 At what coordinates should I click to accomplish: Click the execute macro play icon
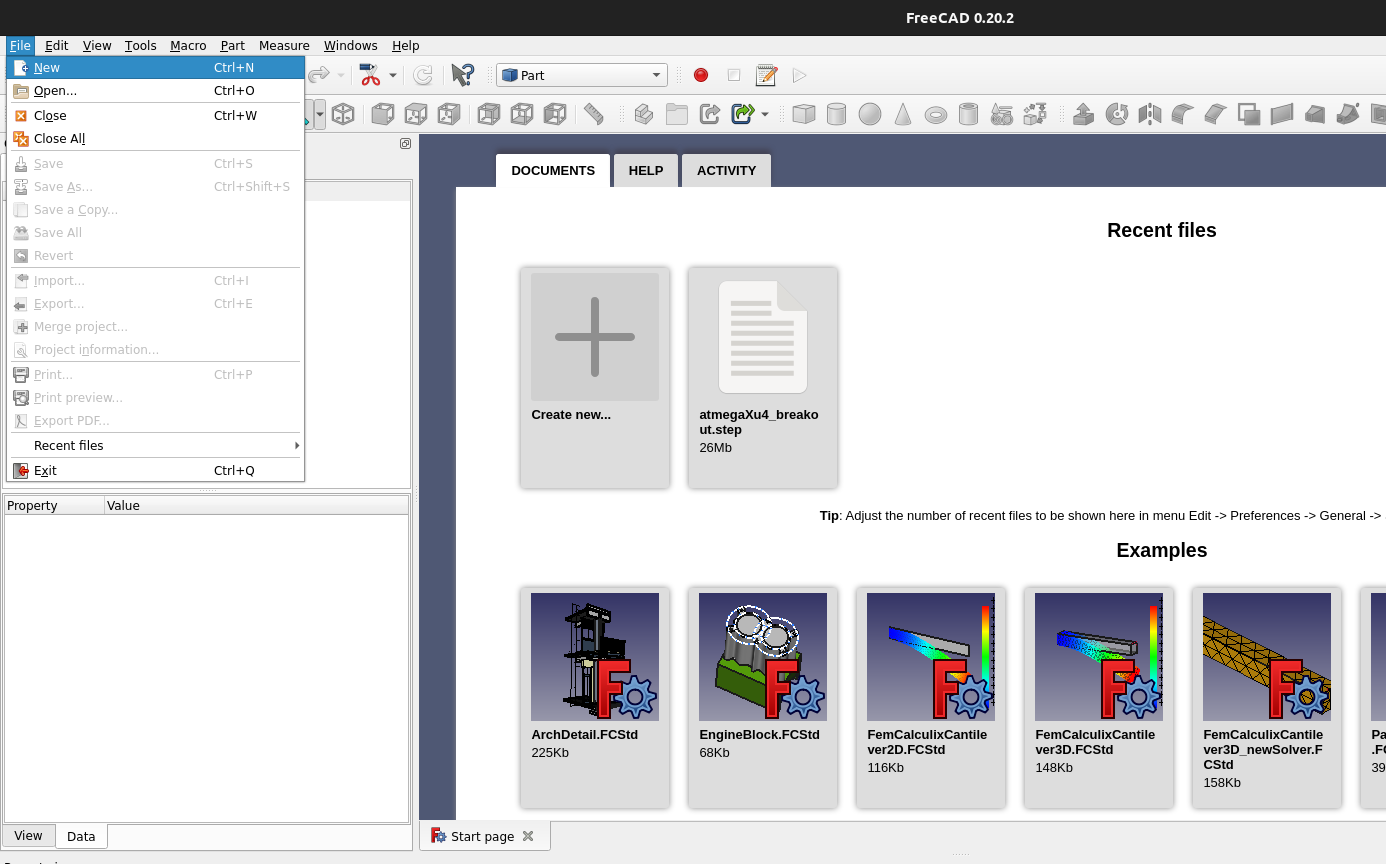[799, 75]
